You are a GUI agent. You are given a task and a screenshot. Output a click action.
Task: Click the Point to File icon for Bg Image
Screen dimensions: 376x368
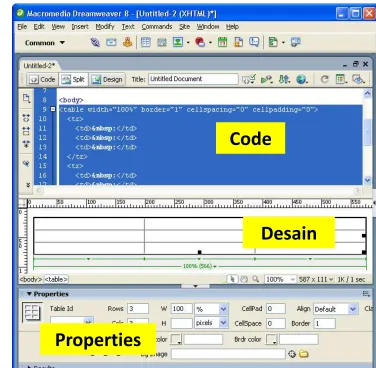pyautogui.click(x=292, y=354)
